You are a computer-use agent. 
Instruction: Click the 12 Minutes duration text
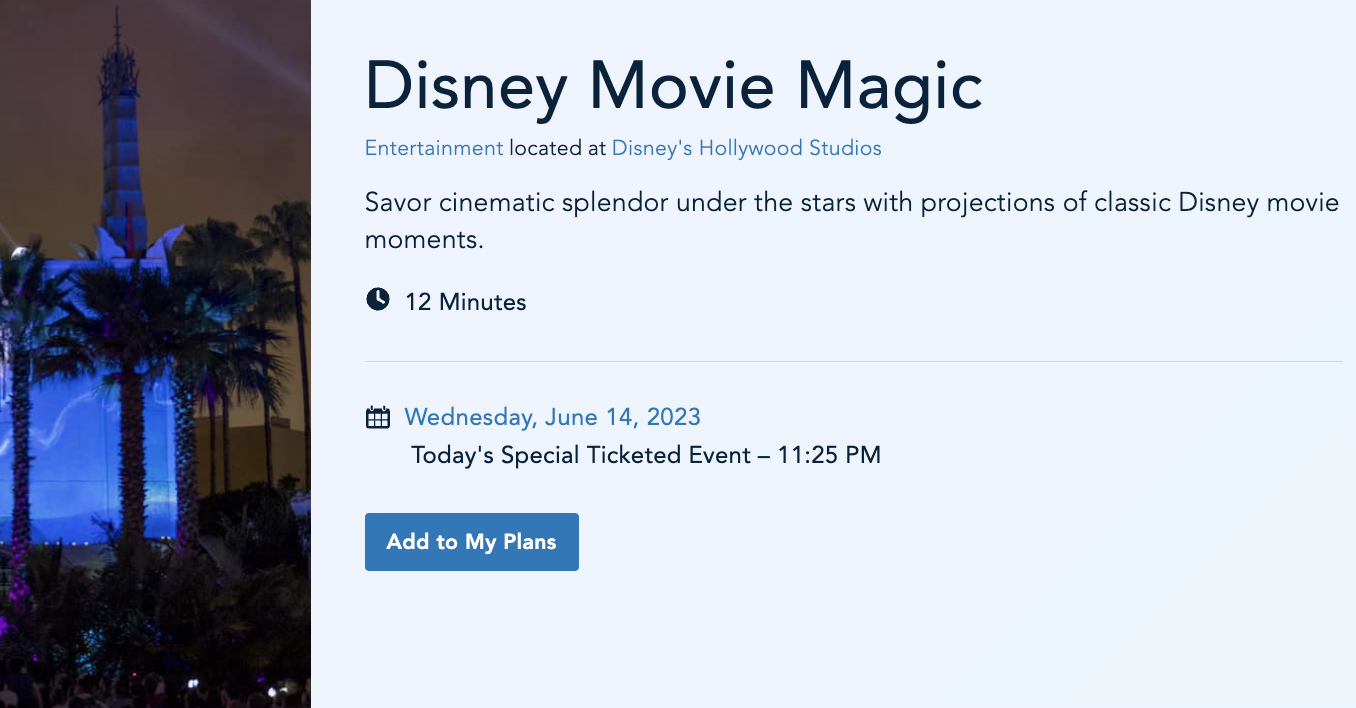click(465, 302)
